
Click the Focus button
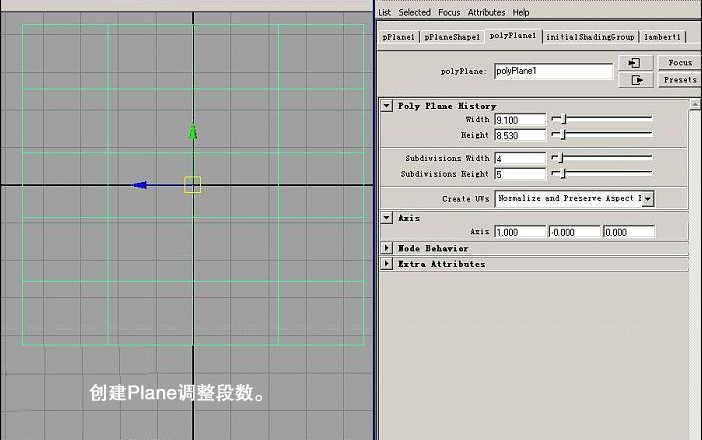(680, 63)
